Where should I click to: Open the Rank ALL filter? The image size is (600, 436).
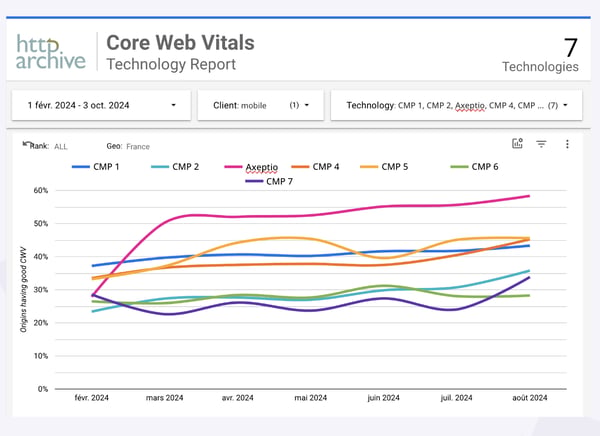49,146
